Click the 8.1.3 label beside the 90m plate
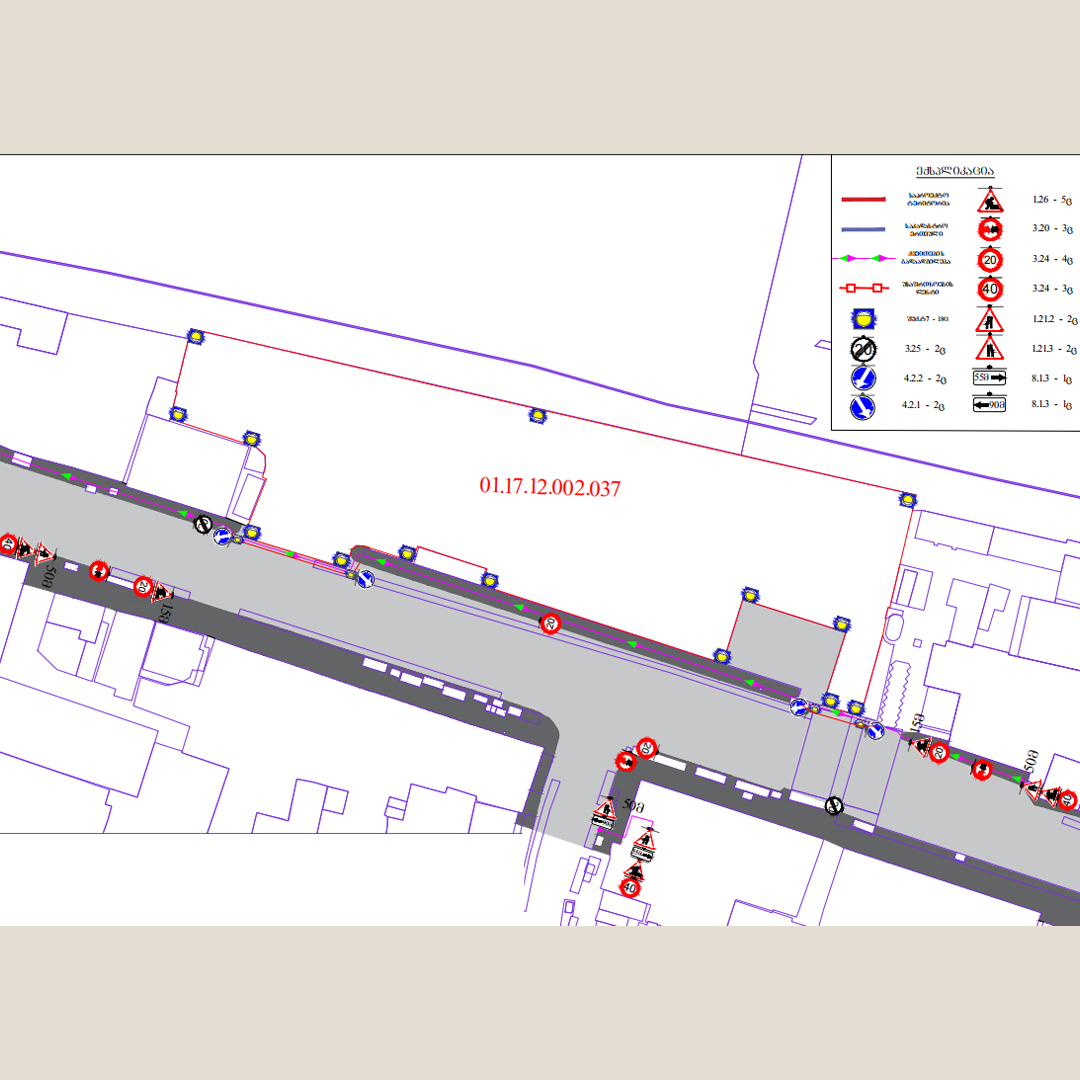 coord(1052,404)
